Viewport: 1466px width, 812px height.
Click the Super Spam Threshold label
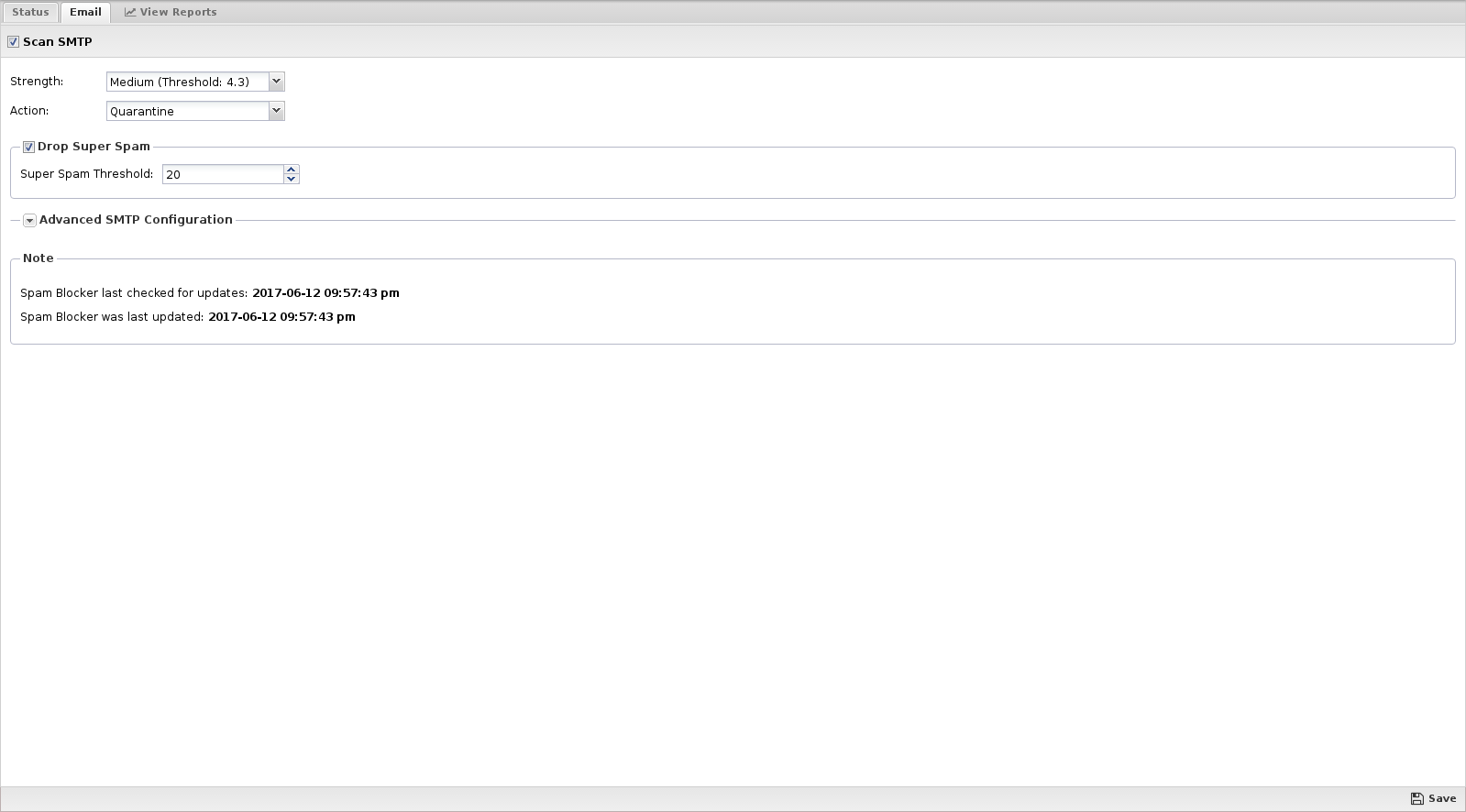coord(87,174)
